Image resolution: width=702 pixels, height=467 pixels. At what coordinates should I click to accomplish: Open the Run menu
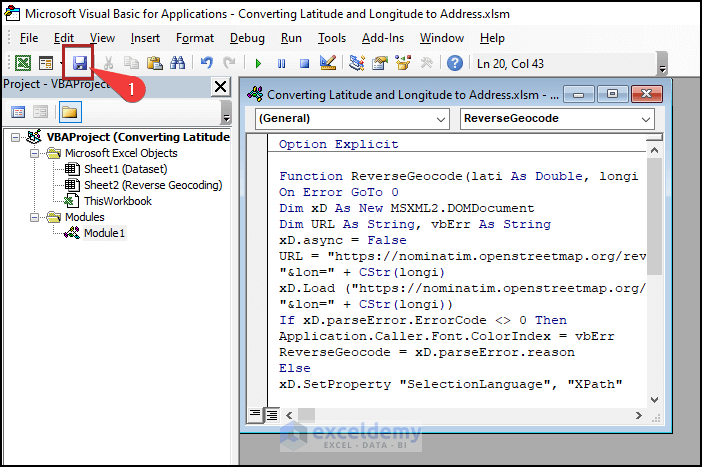click(291, 38)
